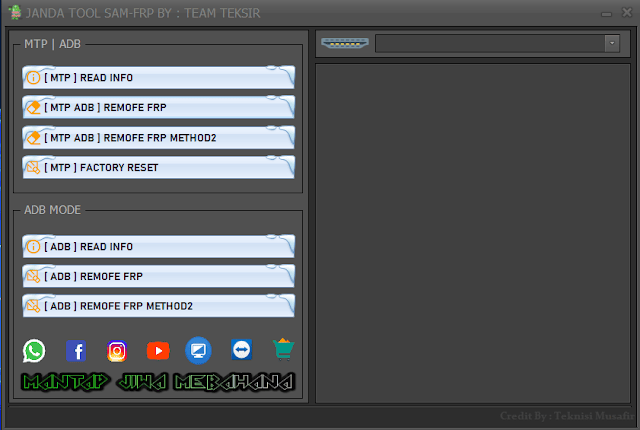Click [ ADB ] READ INFO button
Viewport: 640px width, 430px height.
tap(159, 246)
